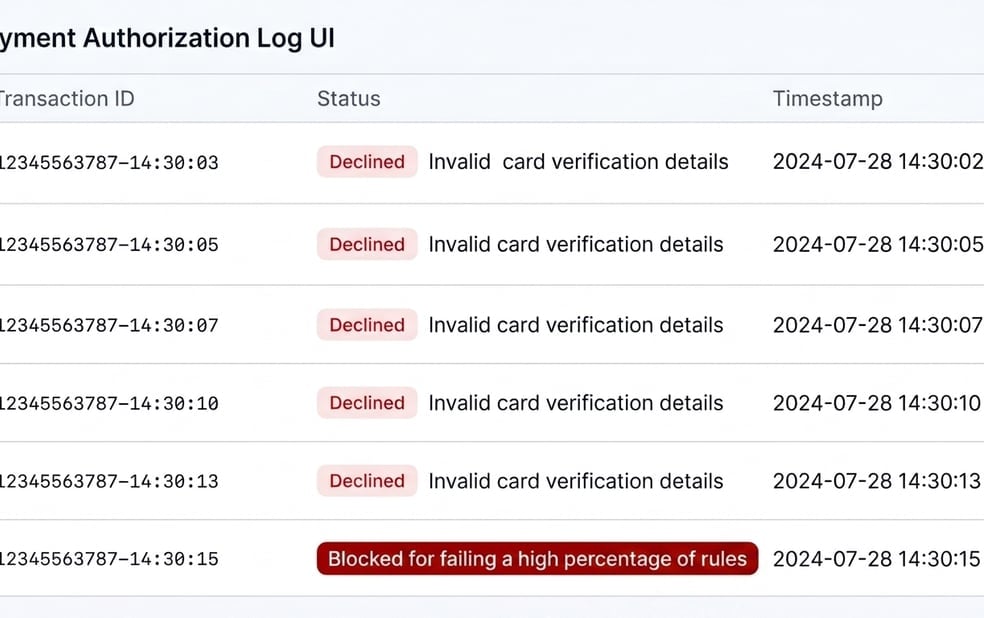Click the Timestamp column header
The height and width of the screenshot is (618, 984).
827,99
